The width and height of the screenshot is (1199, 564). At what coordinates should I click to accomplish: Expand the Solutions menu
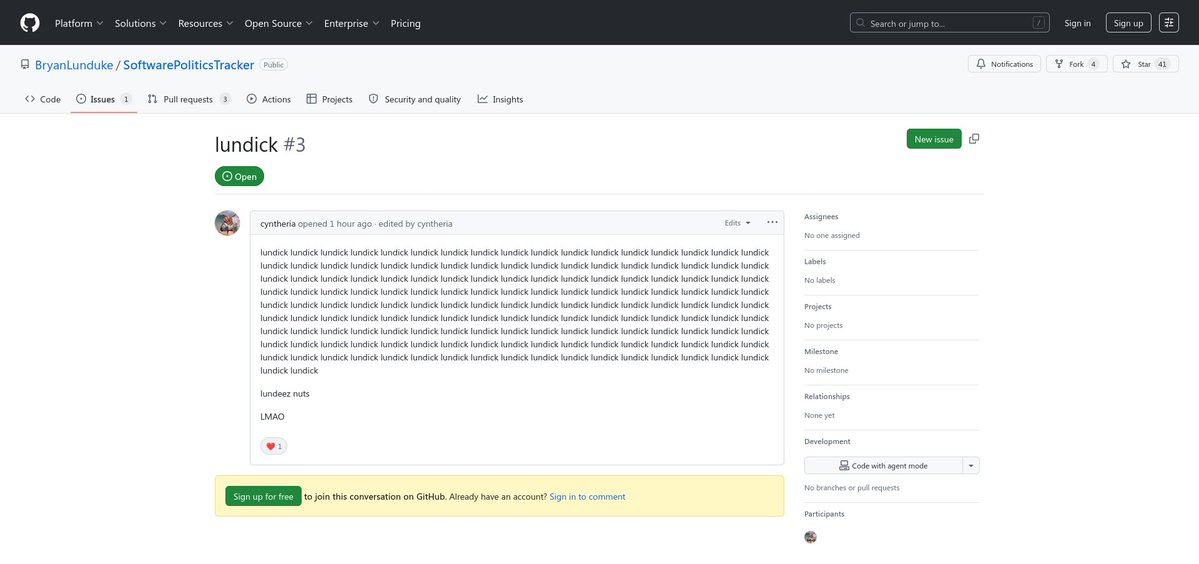coord(141,24)
